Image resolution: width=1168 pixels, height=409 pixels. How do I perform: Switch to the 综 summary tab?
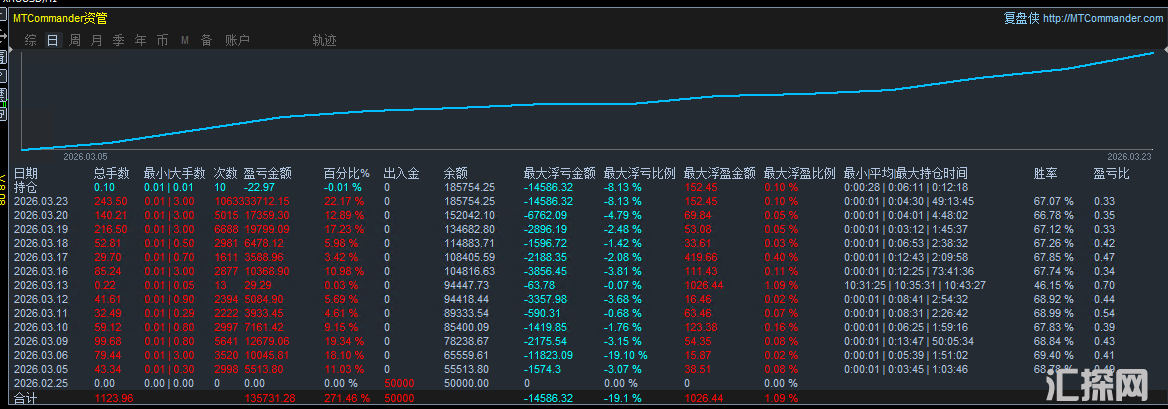(x=31, y=40)
